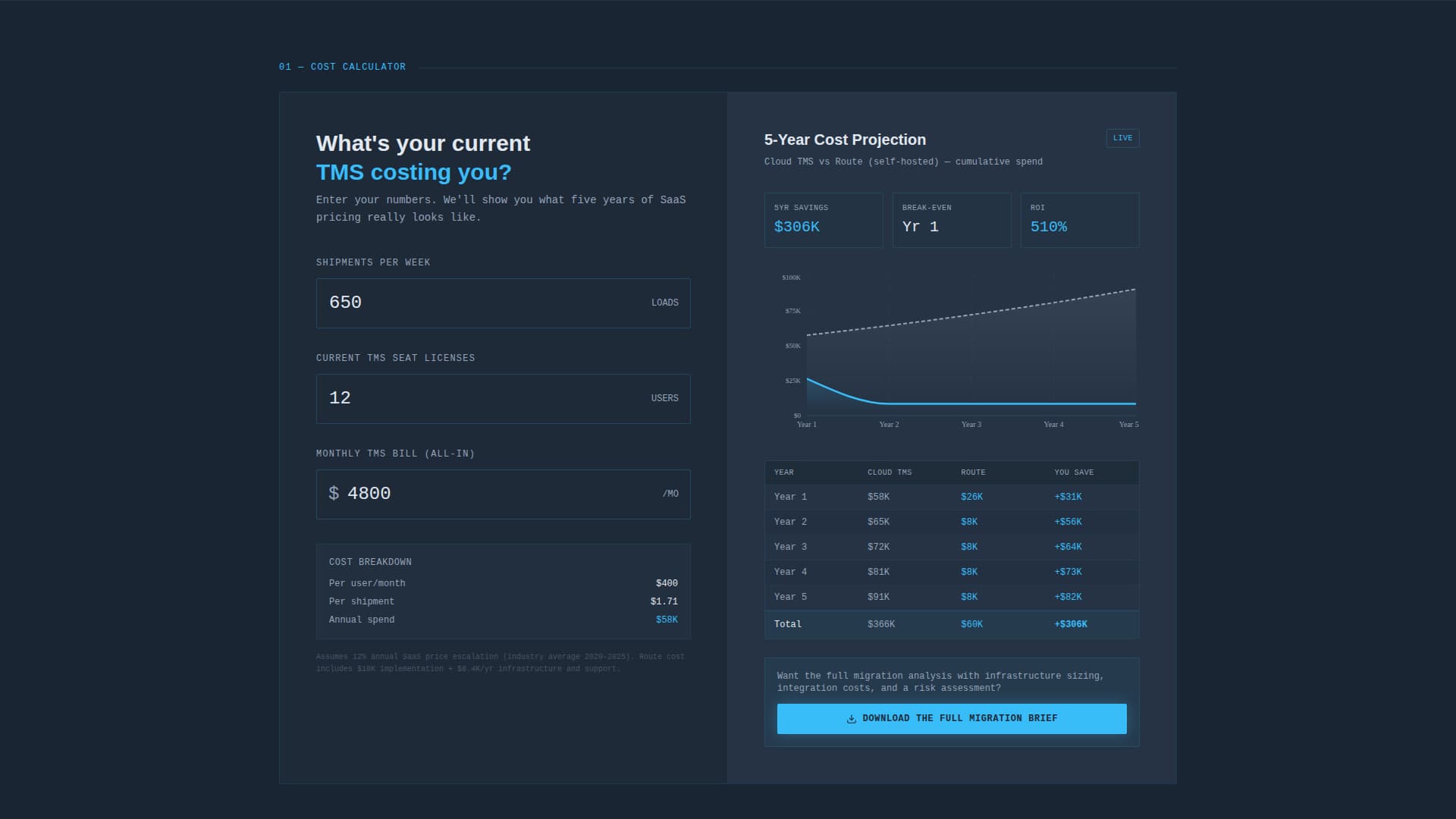Viewport: 1456px width, 819px height.
Task: Click the Year 3 Cloud TMS value $72K
Action: (878, 547)
